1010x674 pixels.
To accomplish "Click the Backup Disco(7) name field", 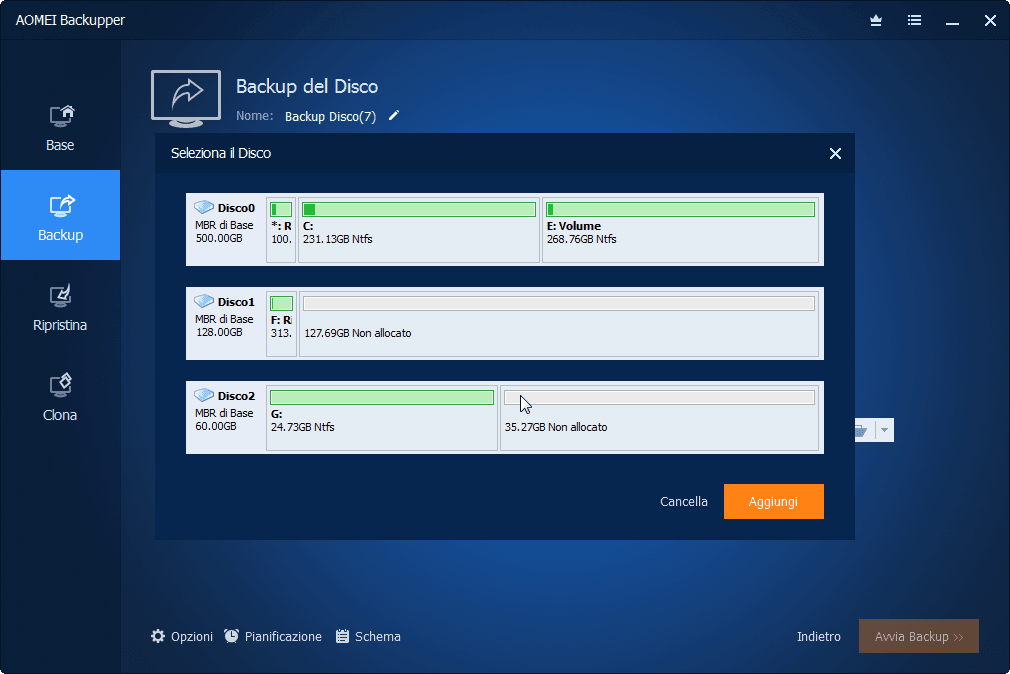I will coord(330,117).
